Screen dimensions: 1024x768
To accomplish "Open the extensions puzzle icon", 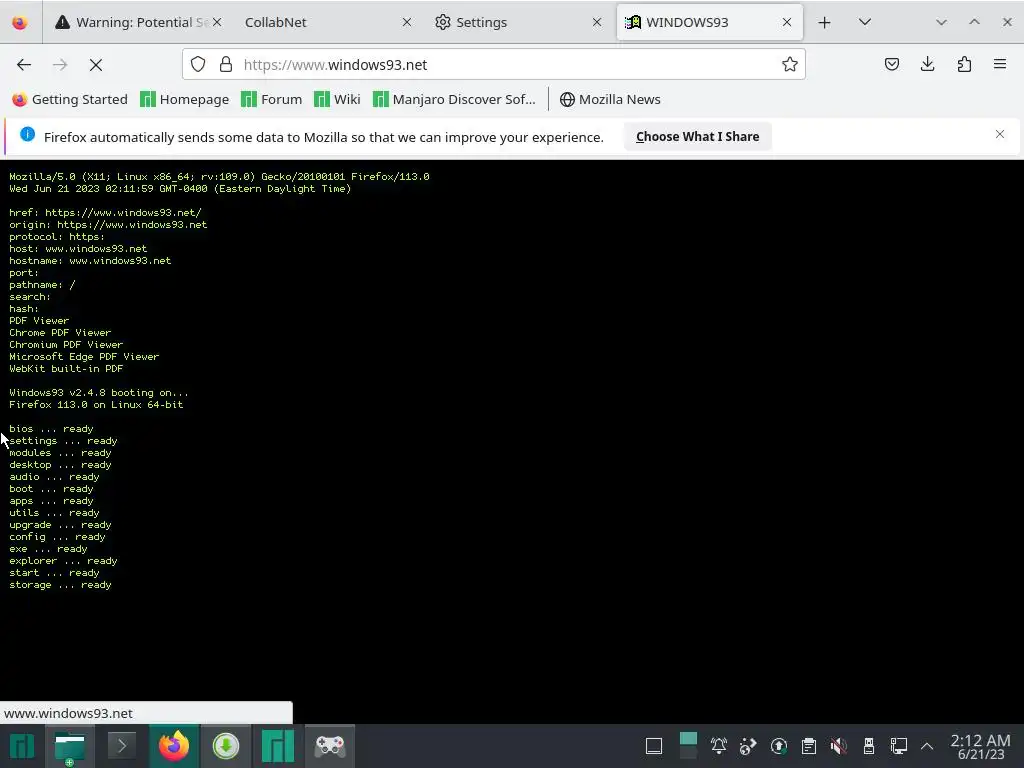I will click(964, 64).
